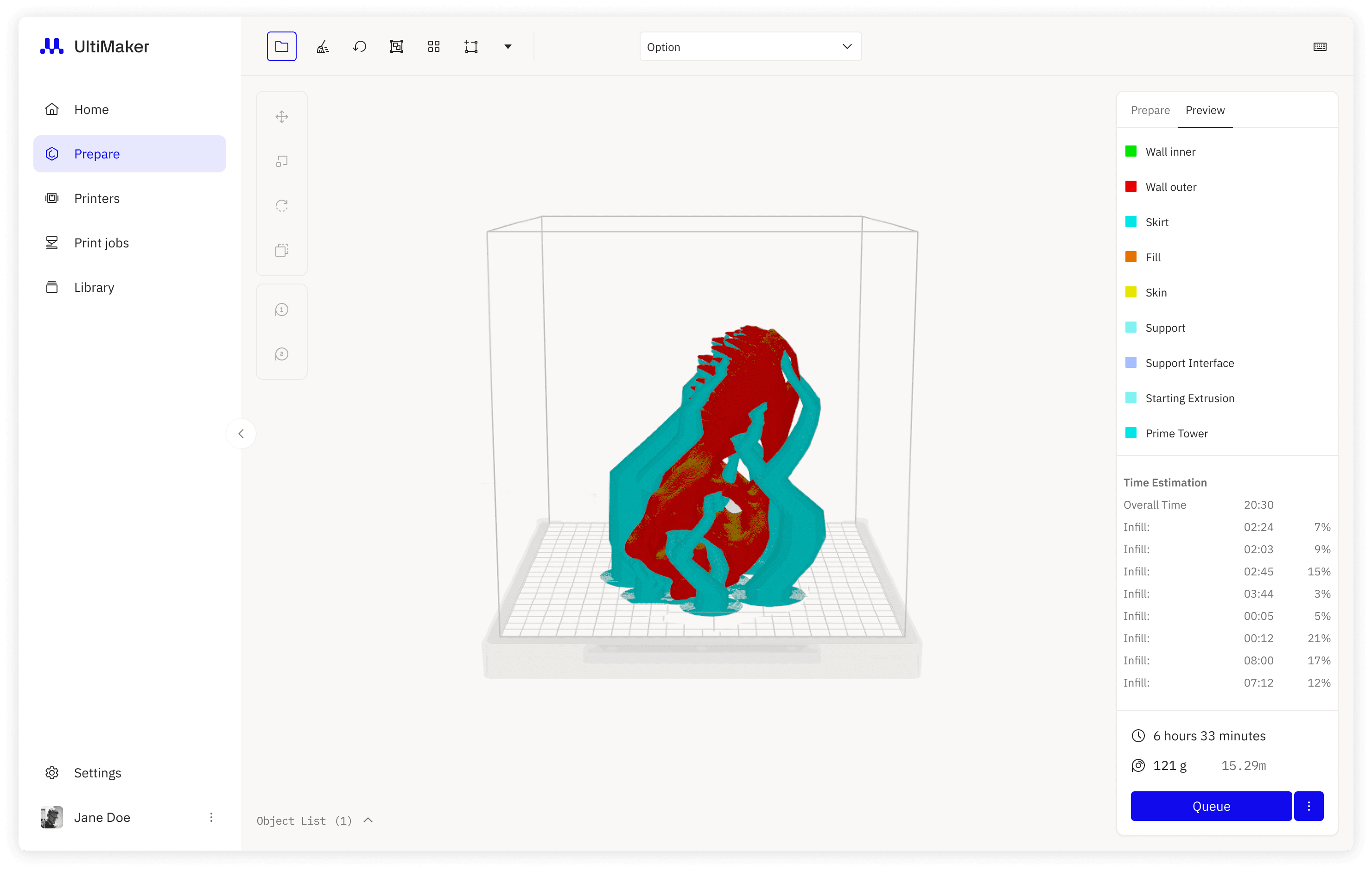
Task: Click the keyboard icon in the top right
Action: 1320,47
